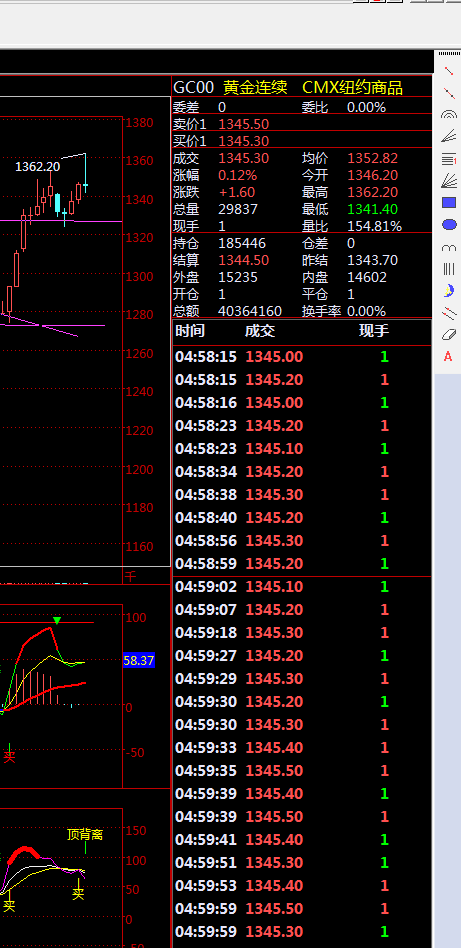Select the 04:59:35 trade row
Screen dimensions: 461x948
[302, 771]
